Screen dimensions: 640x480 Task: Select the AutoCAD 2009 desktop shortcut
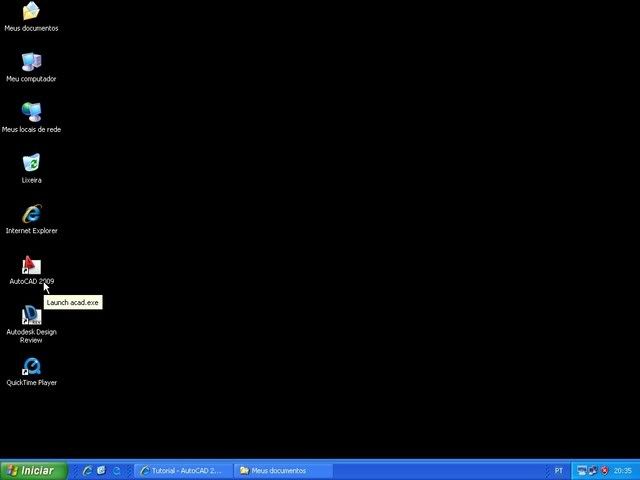[x=31, y=265]
